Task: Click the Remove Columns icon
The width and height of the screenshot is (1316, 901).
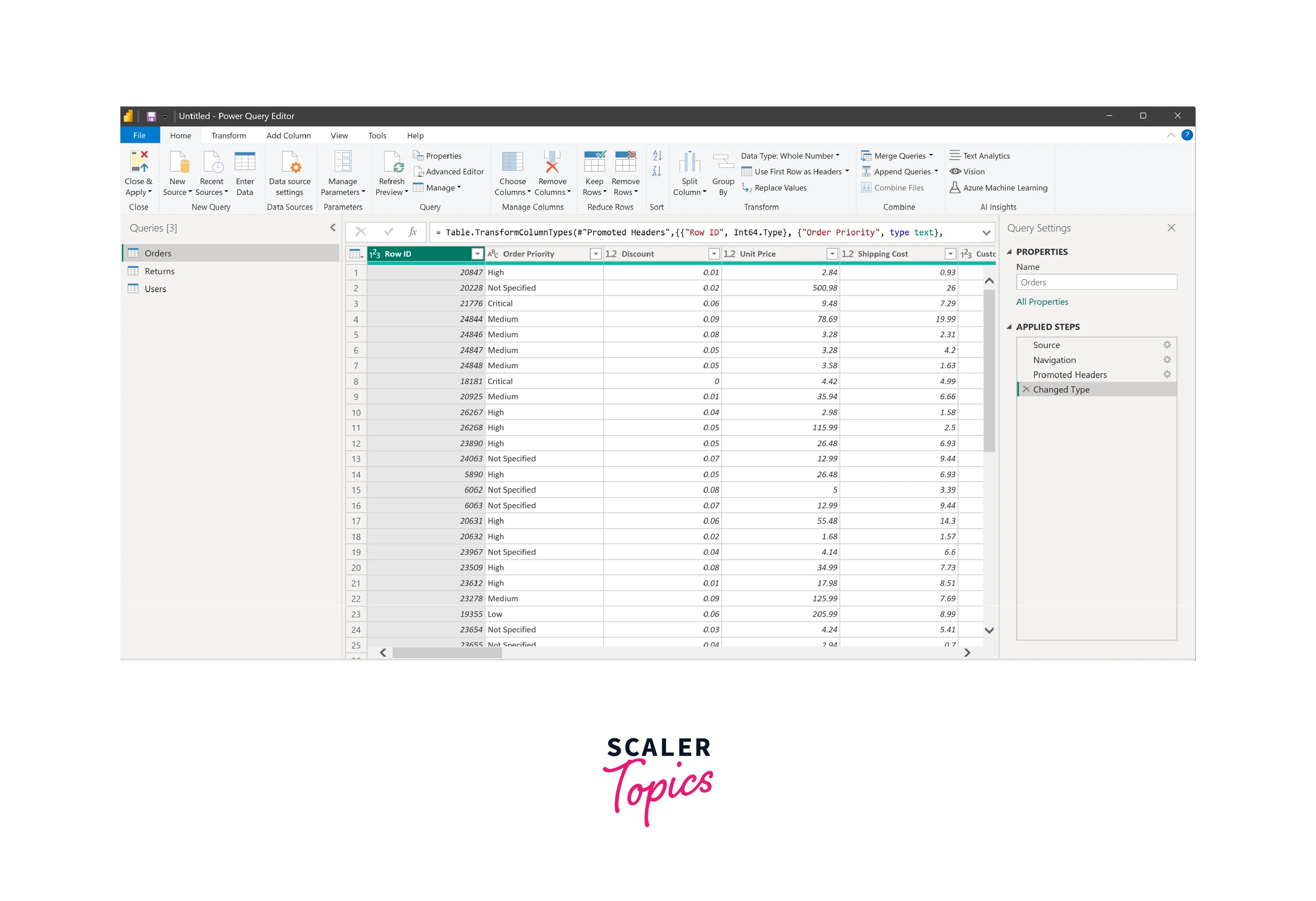Action: [552, 163]
